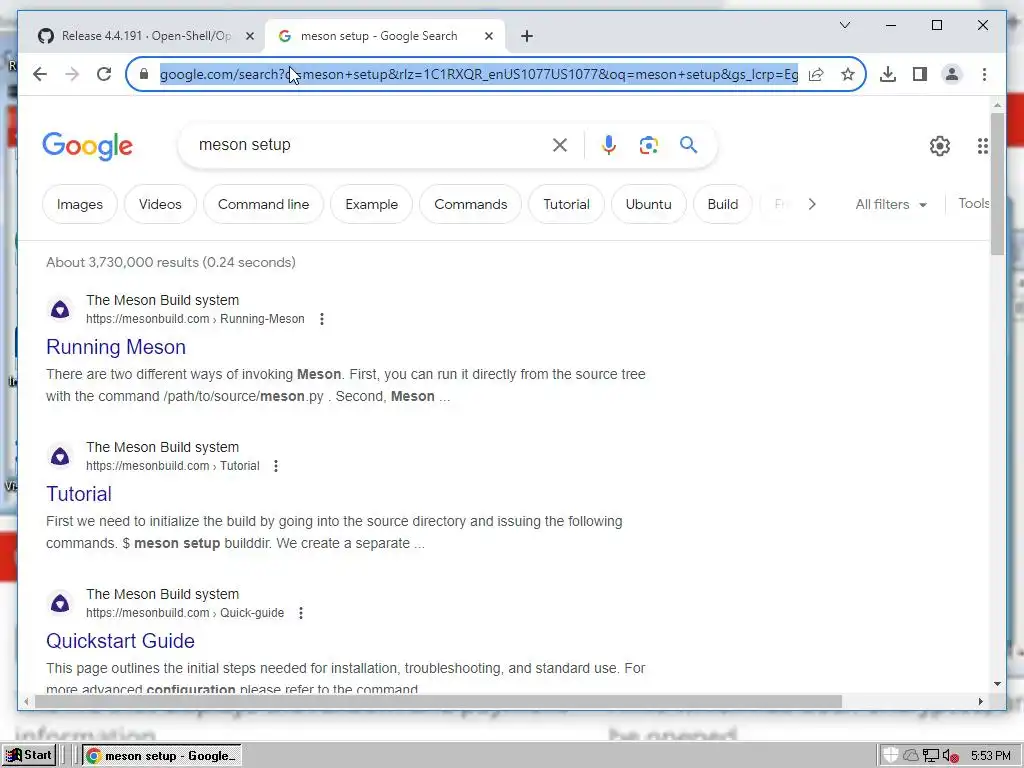Open Chrome downloads

[x=888, y=74]
